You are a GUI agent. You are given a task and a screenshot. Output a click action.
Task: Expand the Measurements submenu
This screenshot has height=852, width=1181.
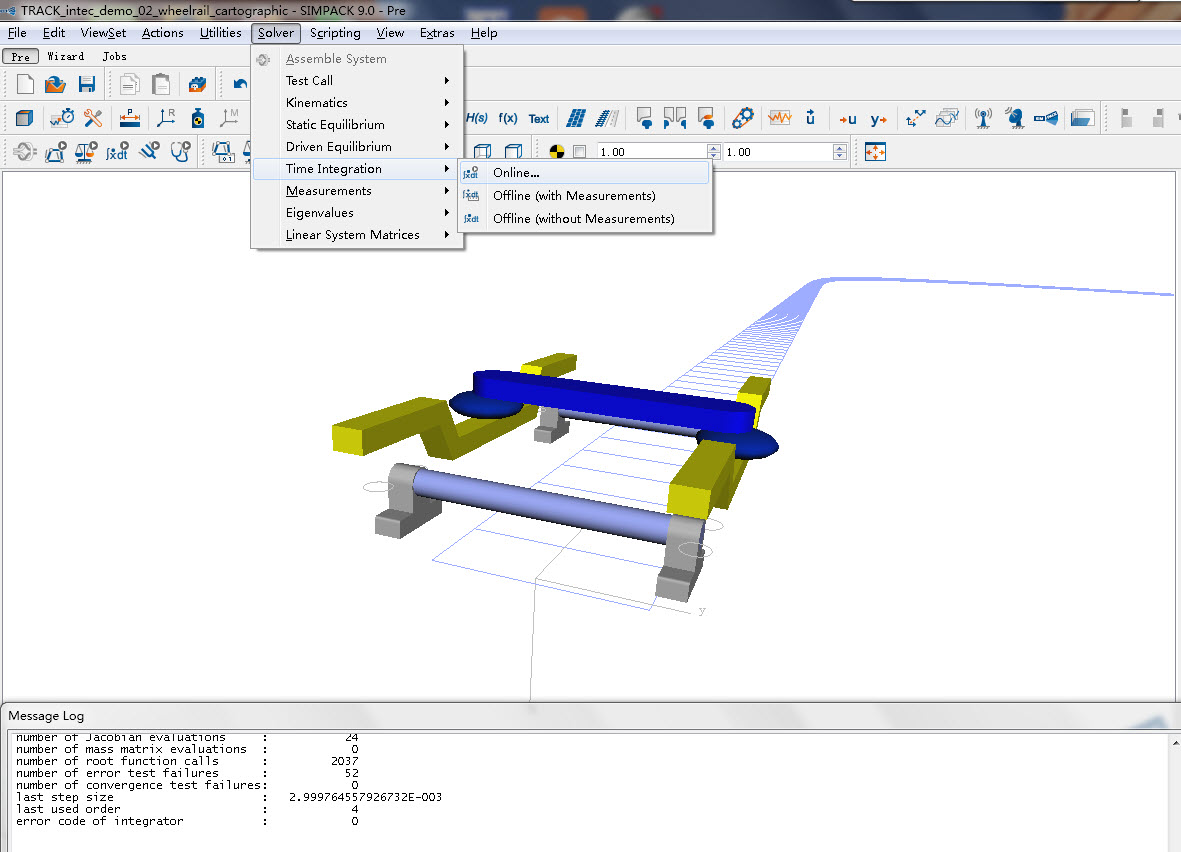357,191
